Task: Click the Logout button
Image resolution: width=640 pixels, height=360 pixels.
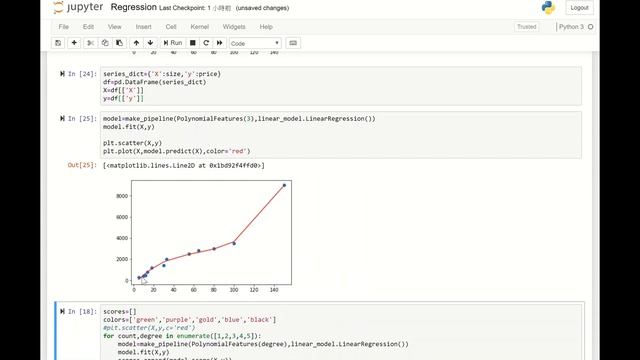Action: click(x=579, y=8)
